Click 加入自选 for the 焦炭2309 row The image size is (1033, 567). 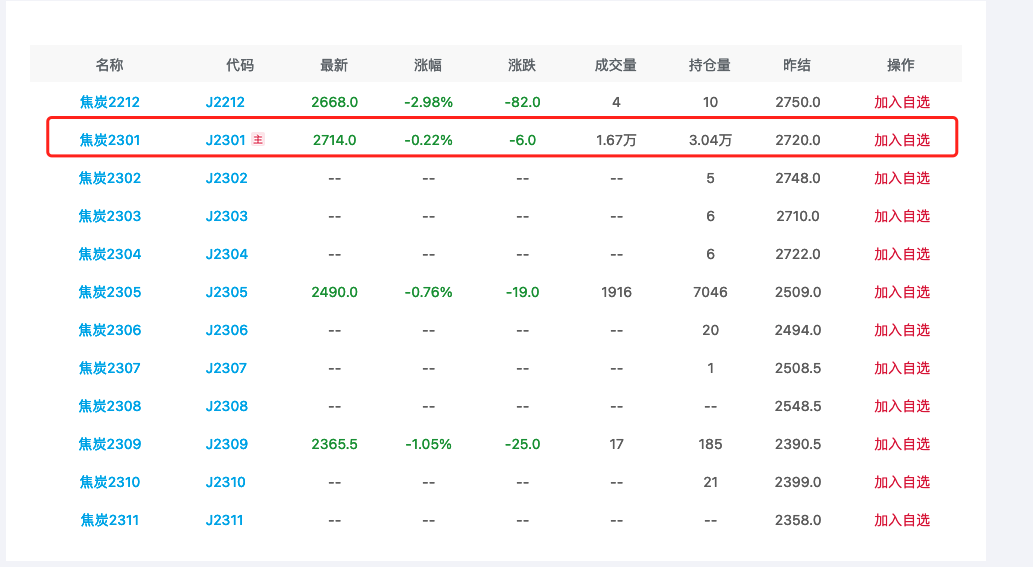(901, 444)
